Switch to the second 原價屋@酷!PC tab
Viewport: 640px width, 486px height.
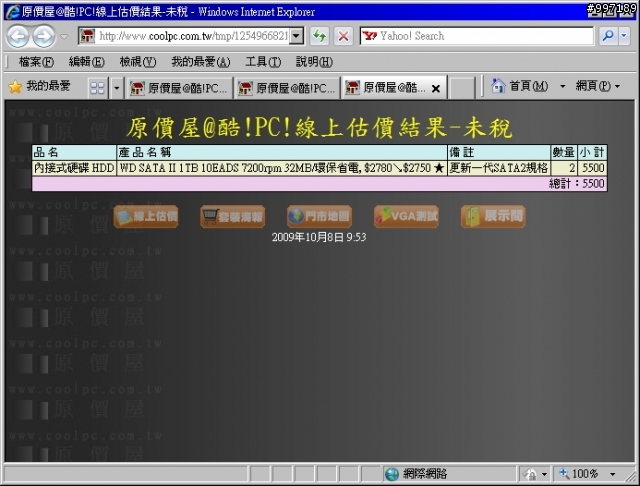pos(287,88)
